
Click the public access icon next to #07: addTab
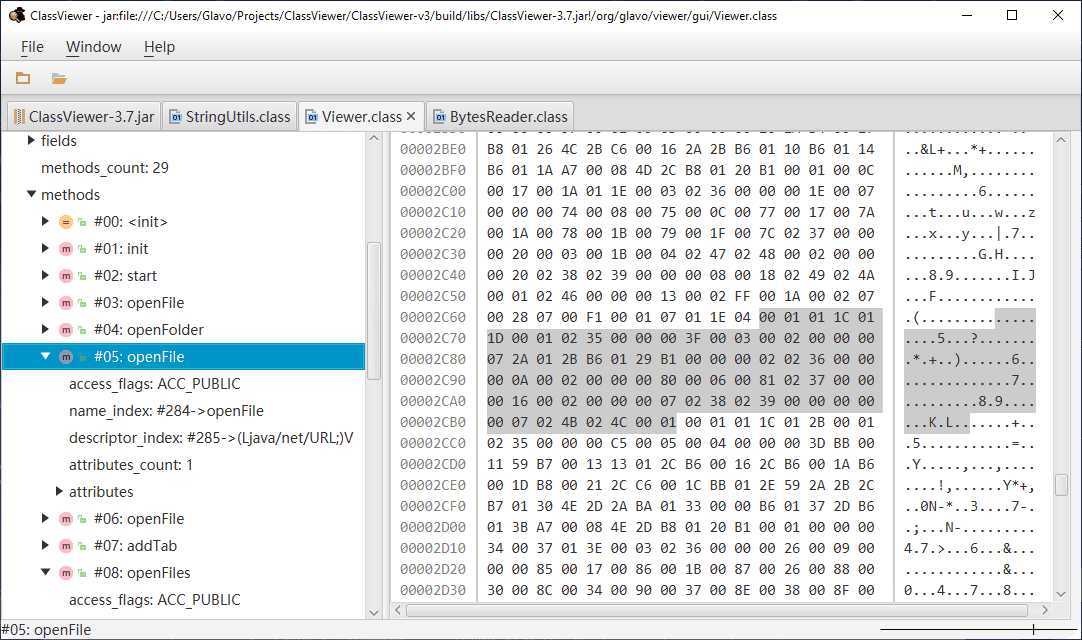[x=82, y=546]
